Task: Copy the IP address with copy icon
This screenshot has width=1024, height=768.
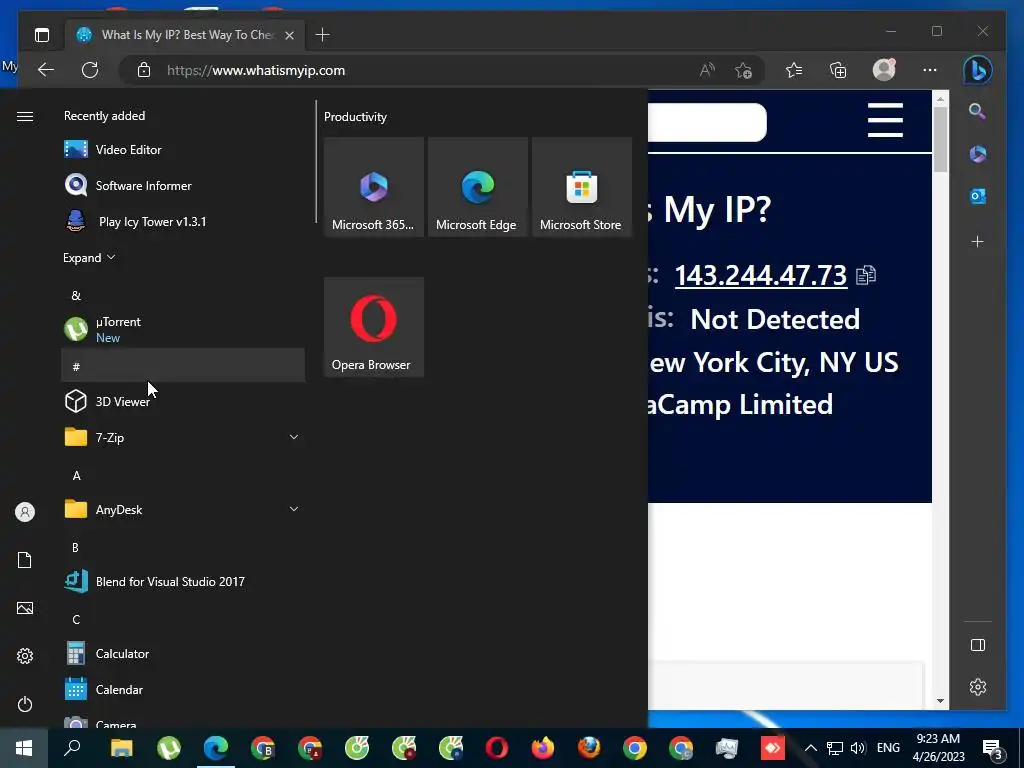Action: (865, 275)
